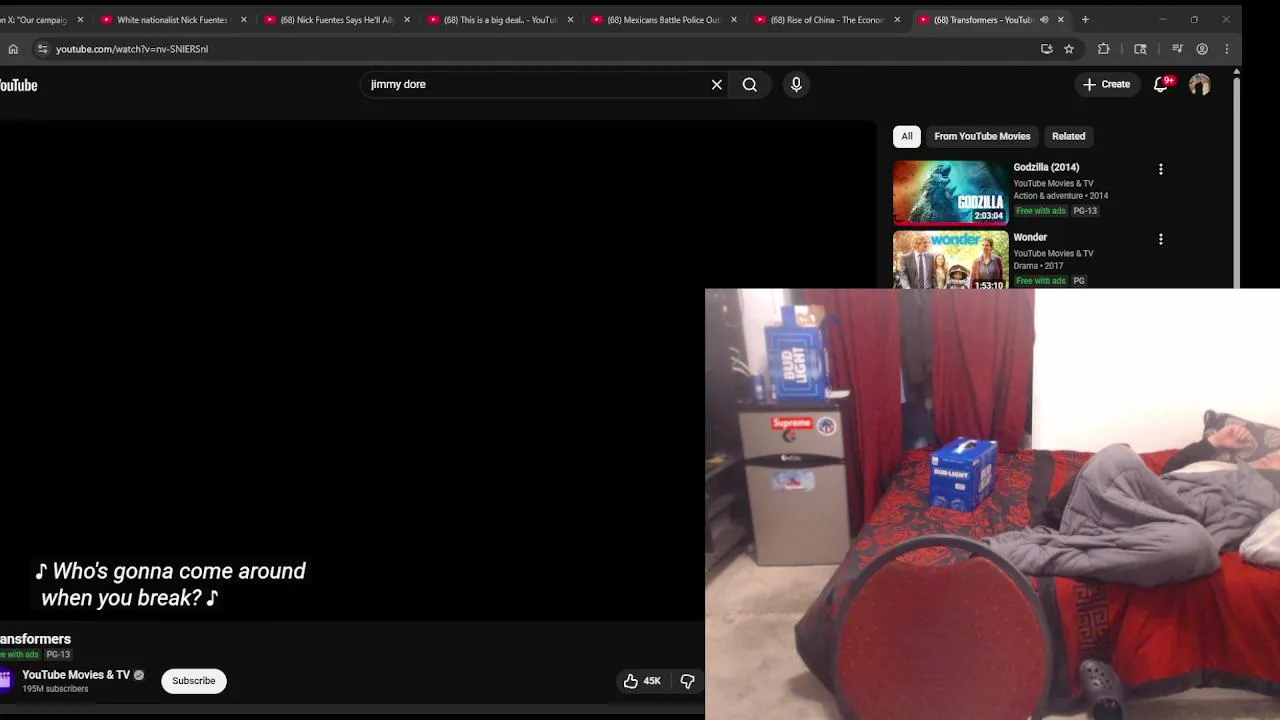Click the 195M subscribers text
This screenshot has width=1280, height=720.
coord(55,689)
